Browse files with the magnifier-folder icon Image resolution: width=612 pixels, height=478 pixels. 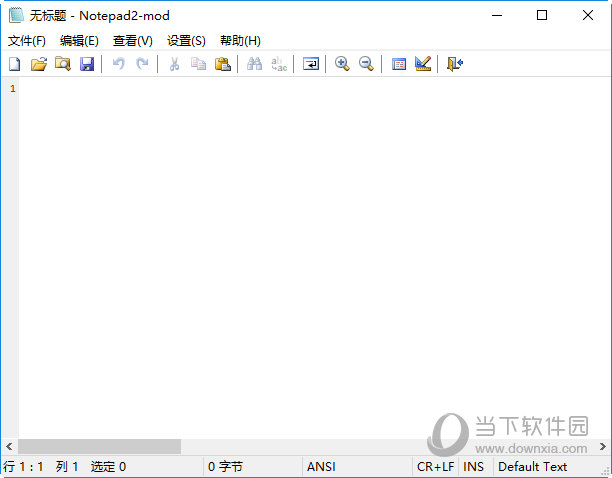(x=63, y=64)
